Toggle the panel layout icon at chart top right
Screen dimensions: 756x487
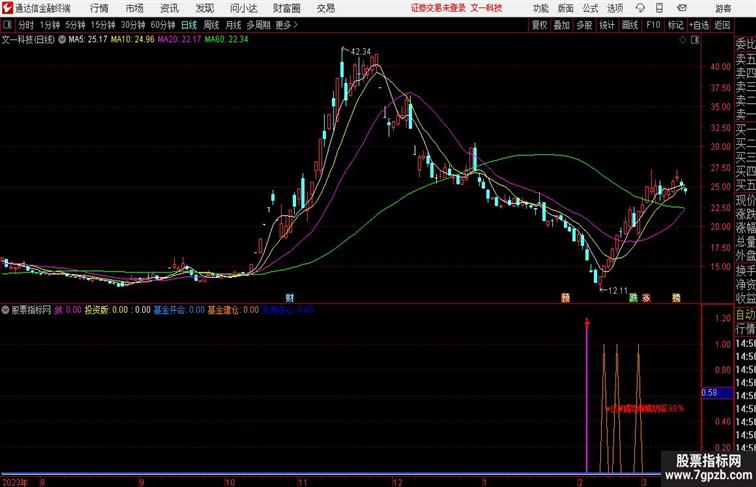point(695,40)
